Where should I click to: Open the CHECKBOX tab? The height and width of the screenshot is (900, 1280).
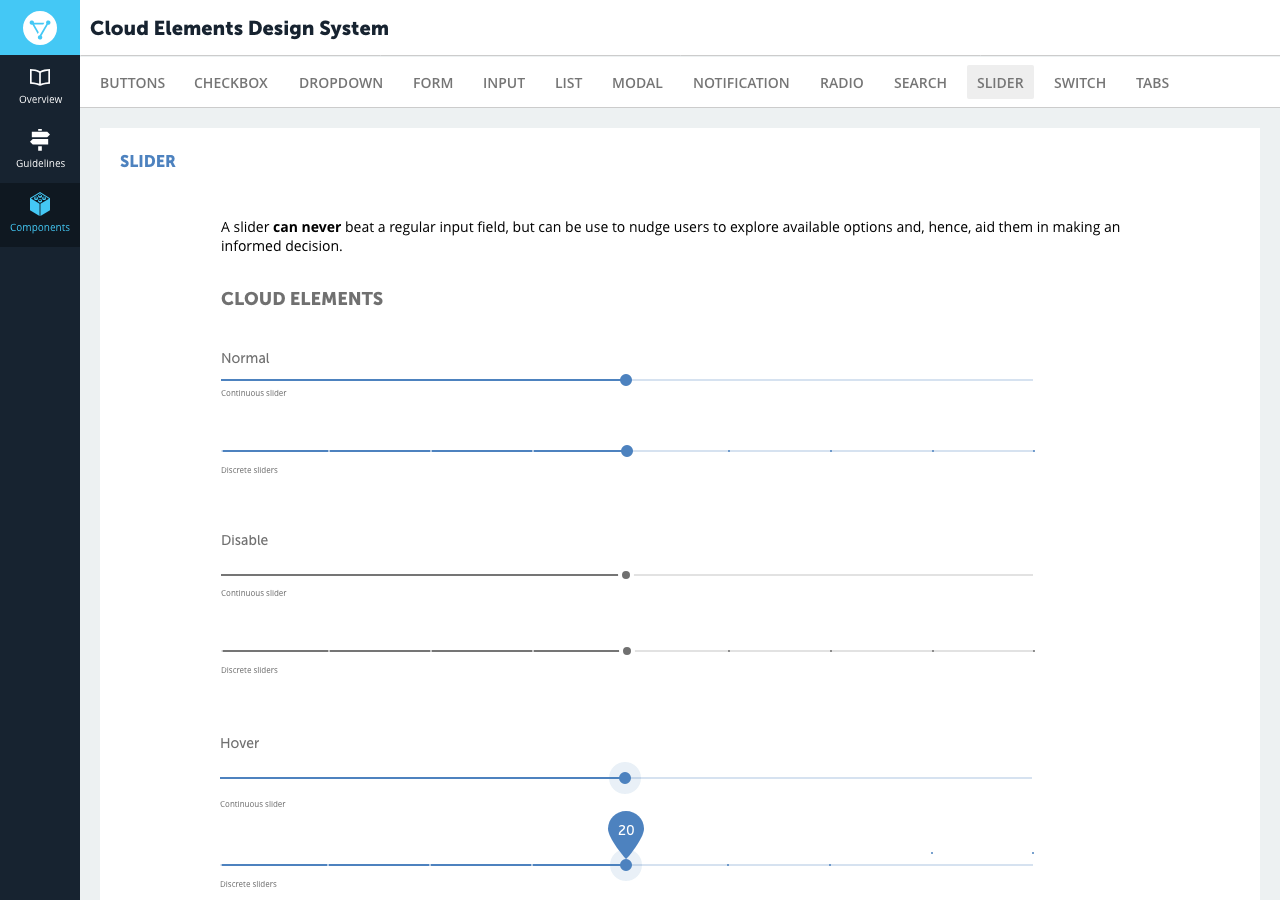[x=231, y=83]
